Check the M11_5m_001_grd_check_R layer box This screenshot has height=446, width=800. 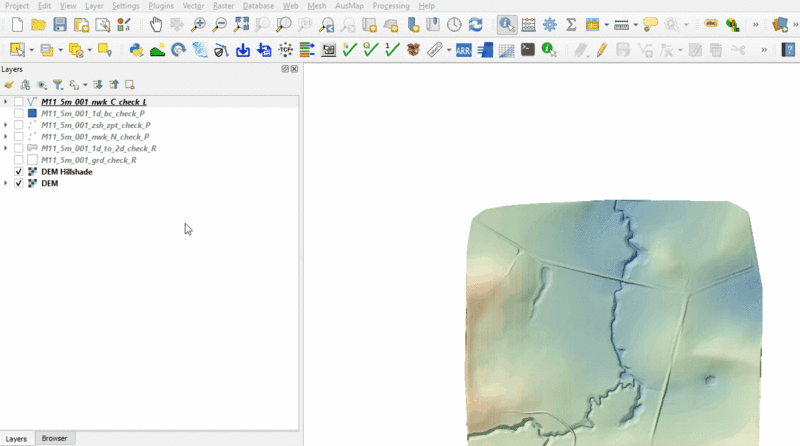tap(19, 160)
